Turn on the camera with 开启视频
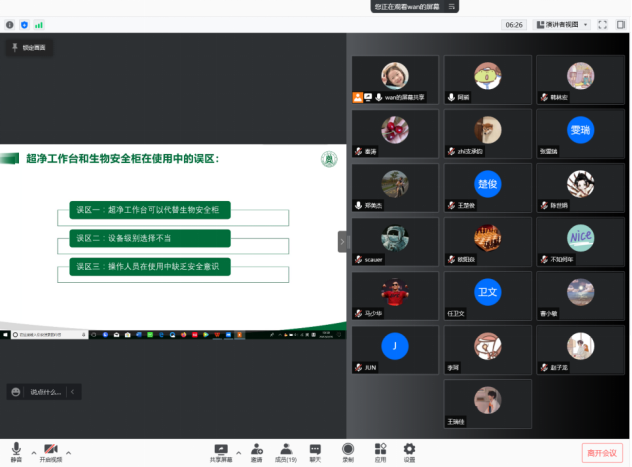 coord(50,450)
